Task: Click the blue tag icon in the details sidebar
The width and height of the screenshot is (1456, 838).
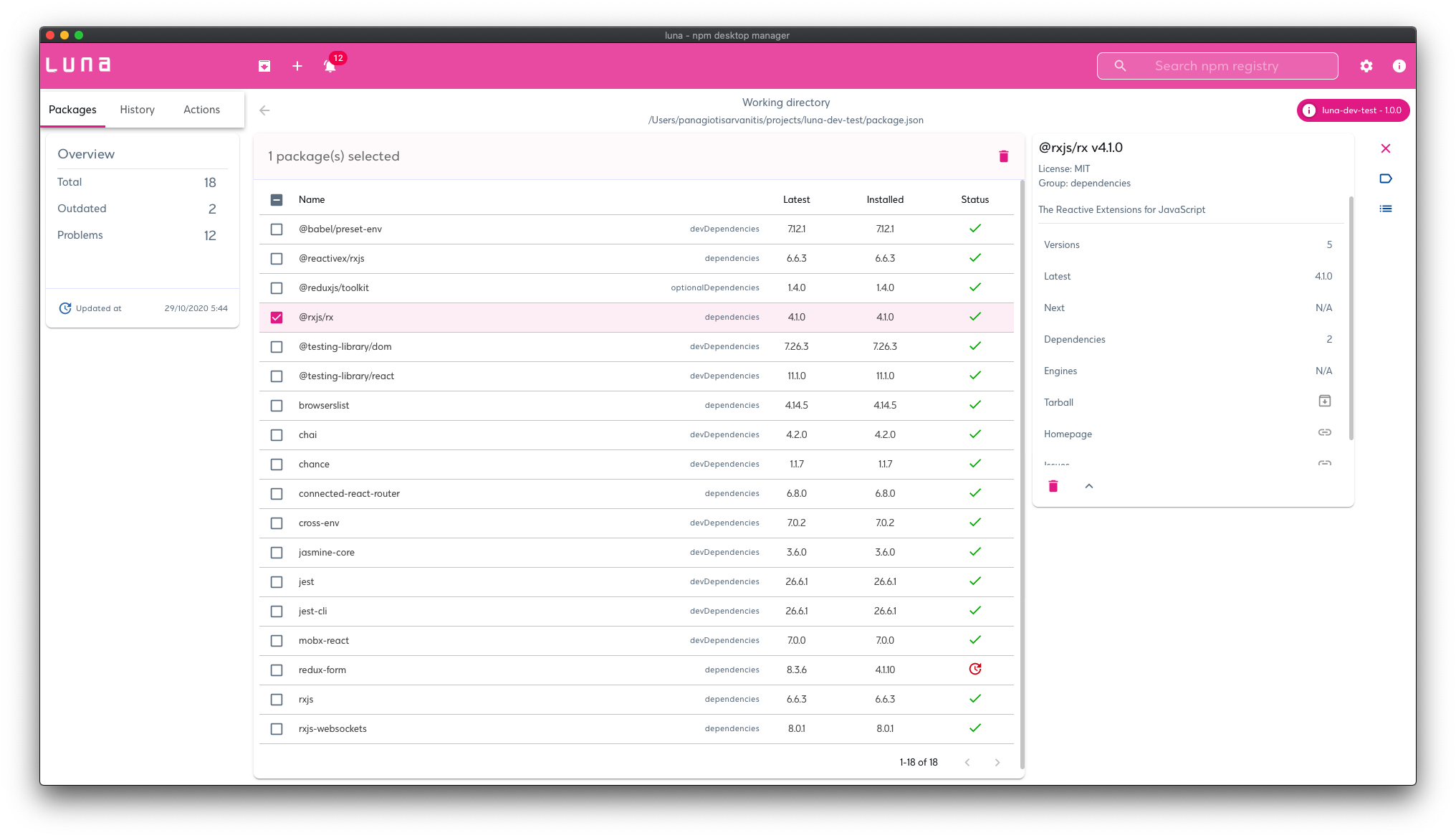Action: pos(1385,178)
